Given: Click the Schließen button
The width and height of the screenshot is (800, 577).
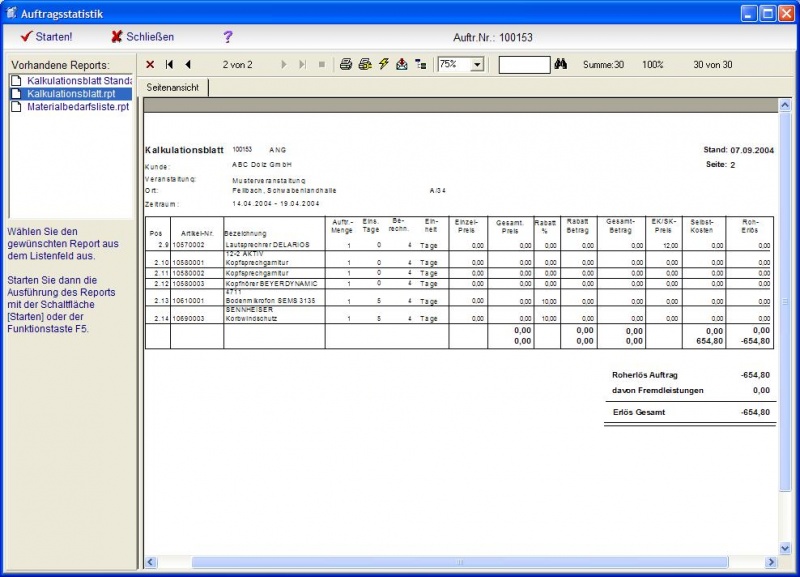Looking at the screenshot, I should 142,37.
